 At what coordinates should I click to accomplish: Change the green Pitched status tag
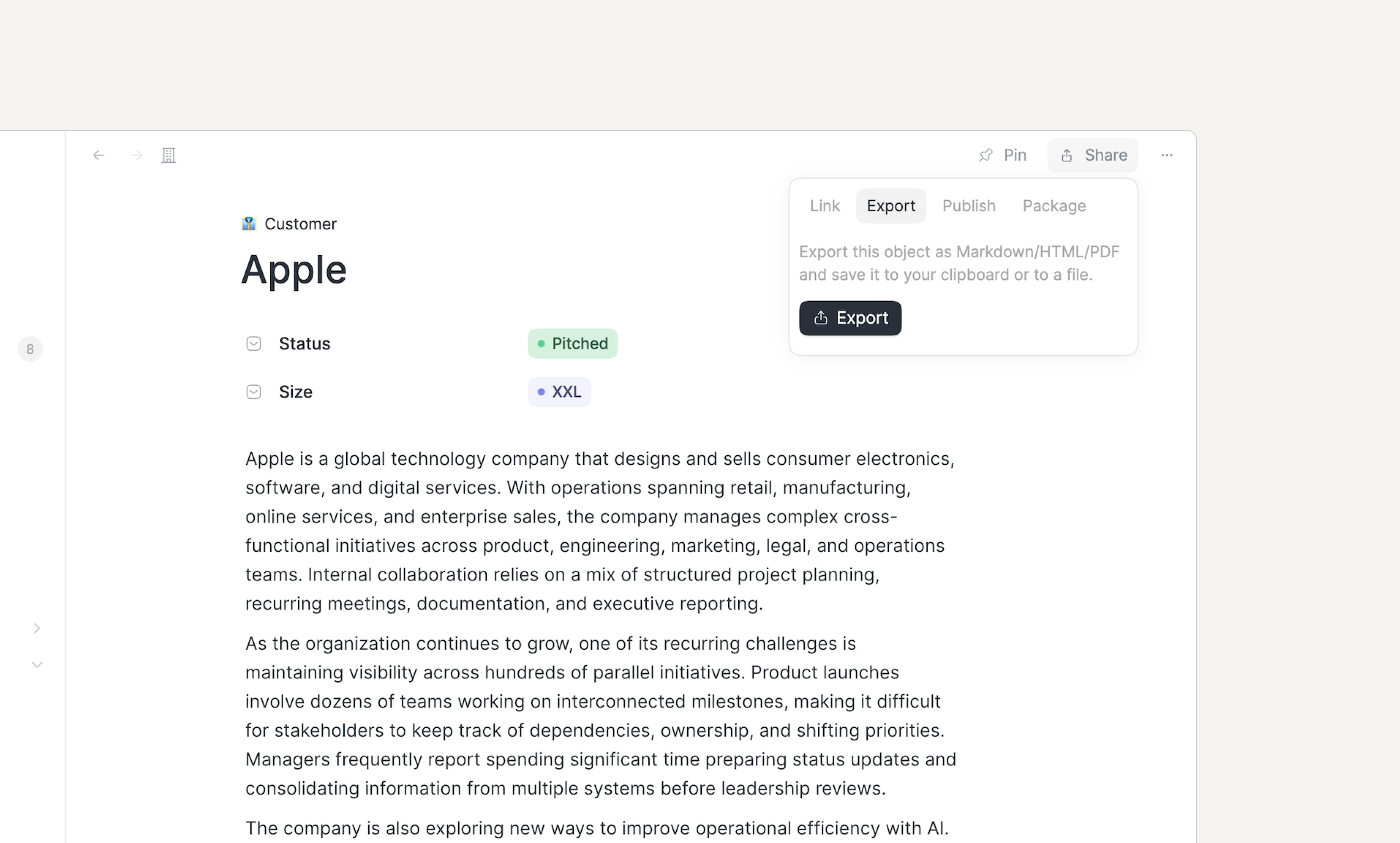(573, 344)
